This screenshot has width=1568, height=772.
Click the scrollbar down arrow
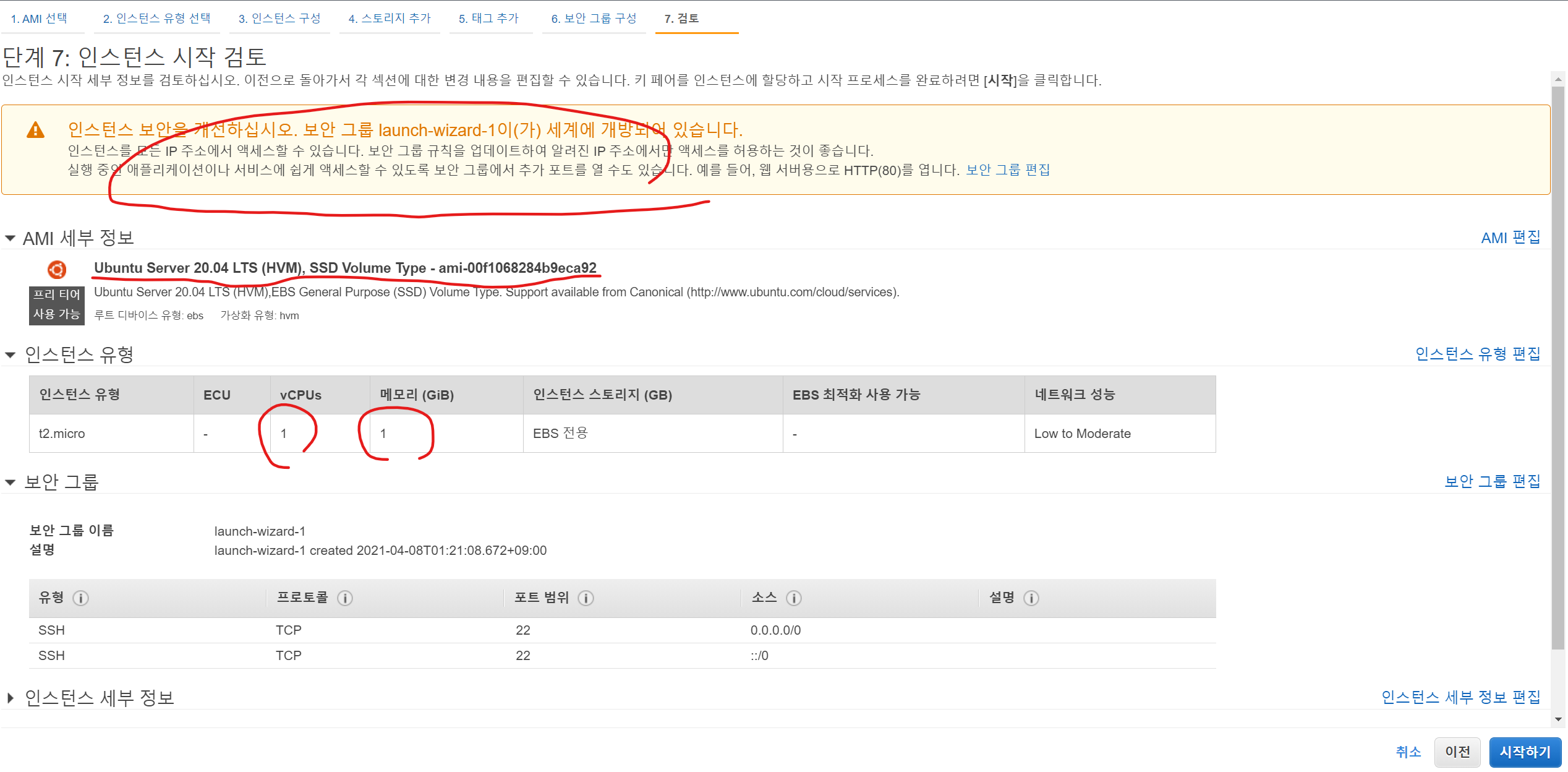[x=1558, y=719]
